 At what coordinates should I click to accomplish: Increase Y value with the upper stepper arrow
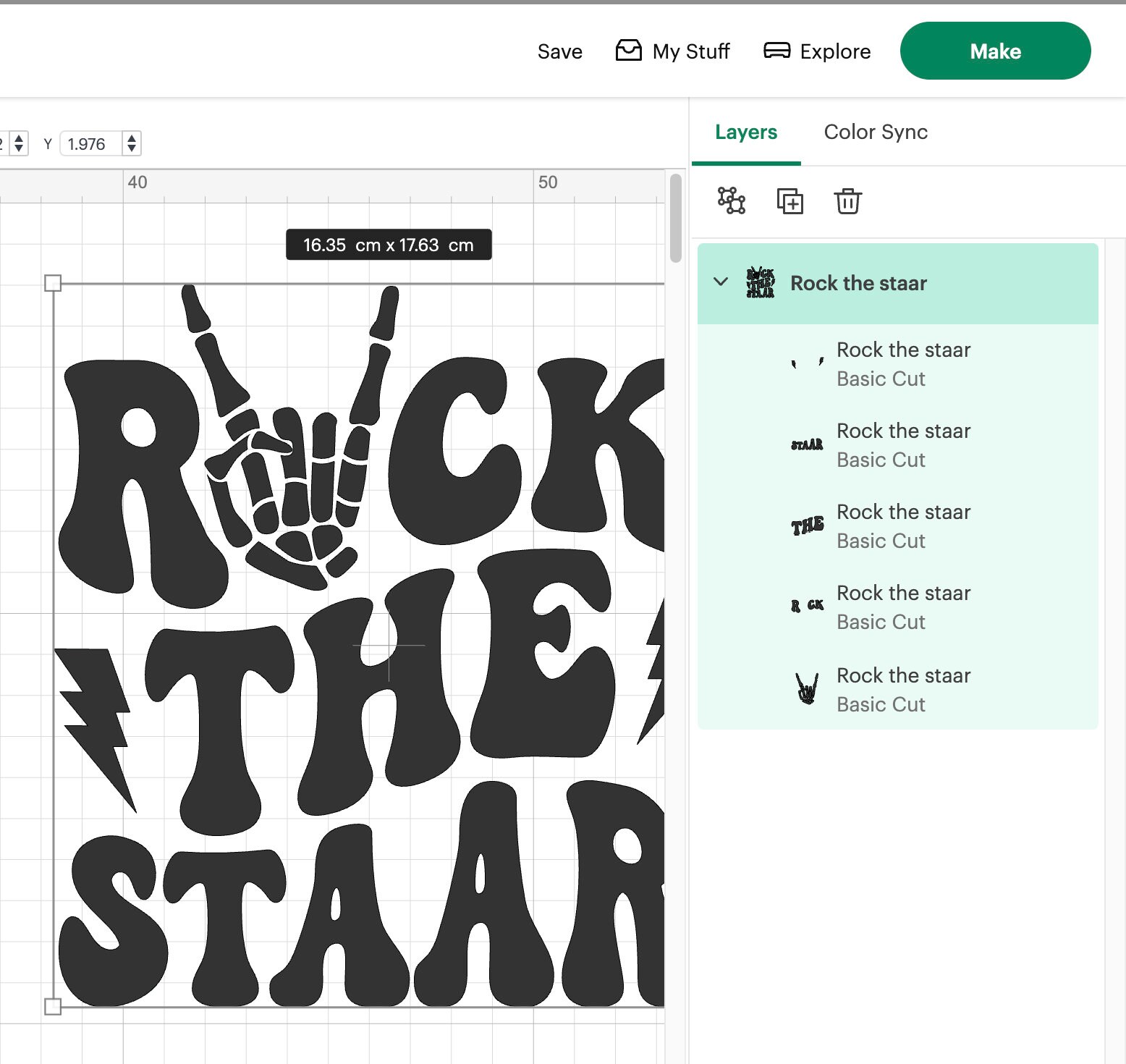coord(132,139)
